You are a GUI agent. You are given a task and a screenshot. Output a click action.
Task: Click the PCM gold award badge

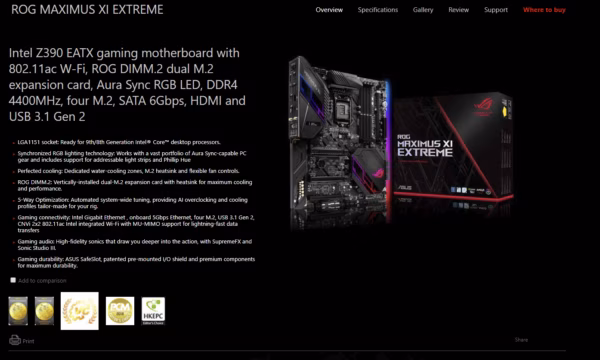coord(120,311)
